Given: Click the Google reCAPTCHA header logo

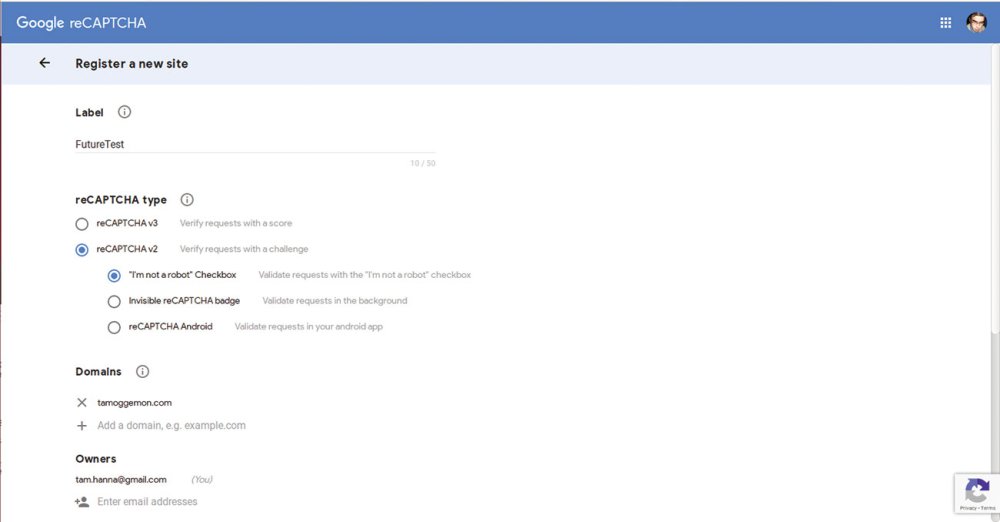Looking at the screenshot, I should click(81, 23).
